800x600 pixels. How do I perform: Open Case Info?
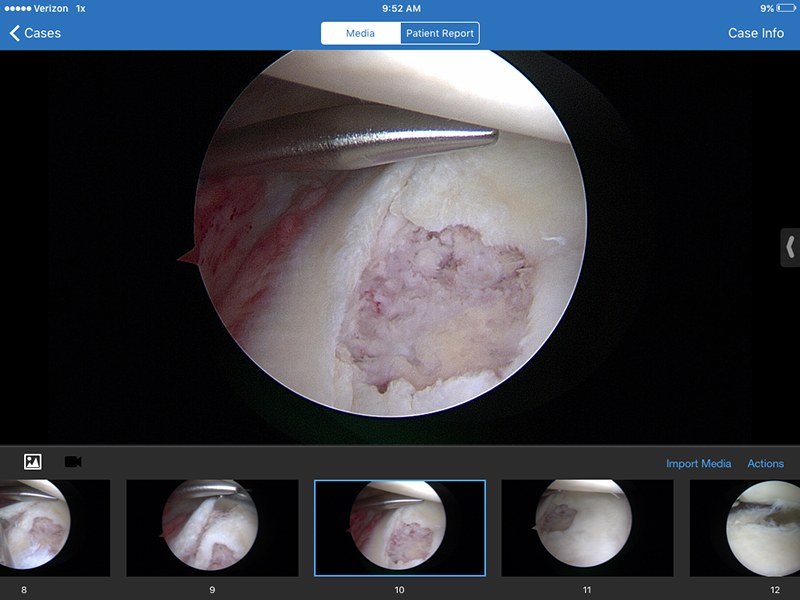[x=756, y=33]
